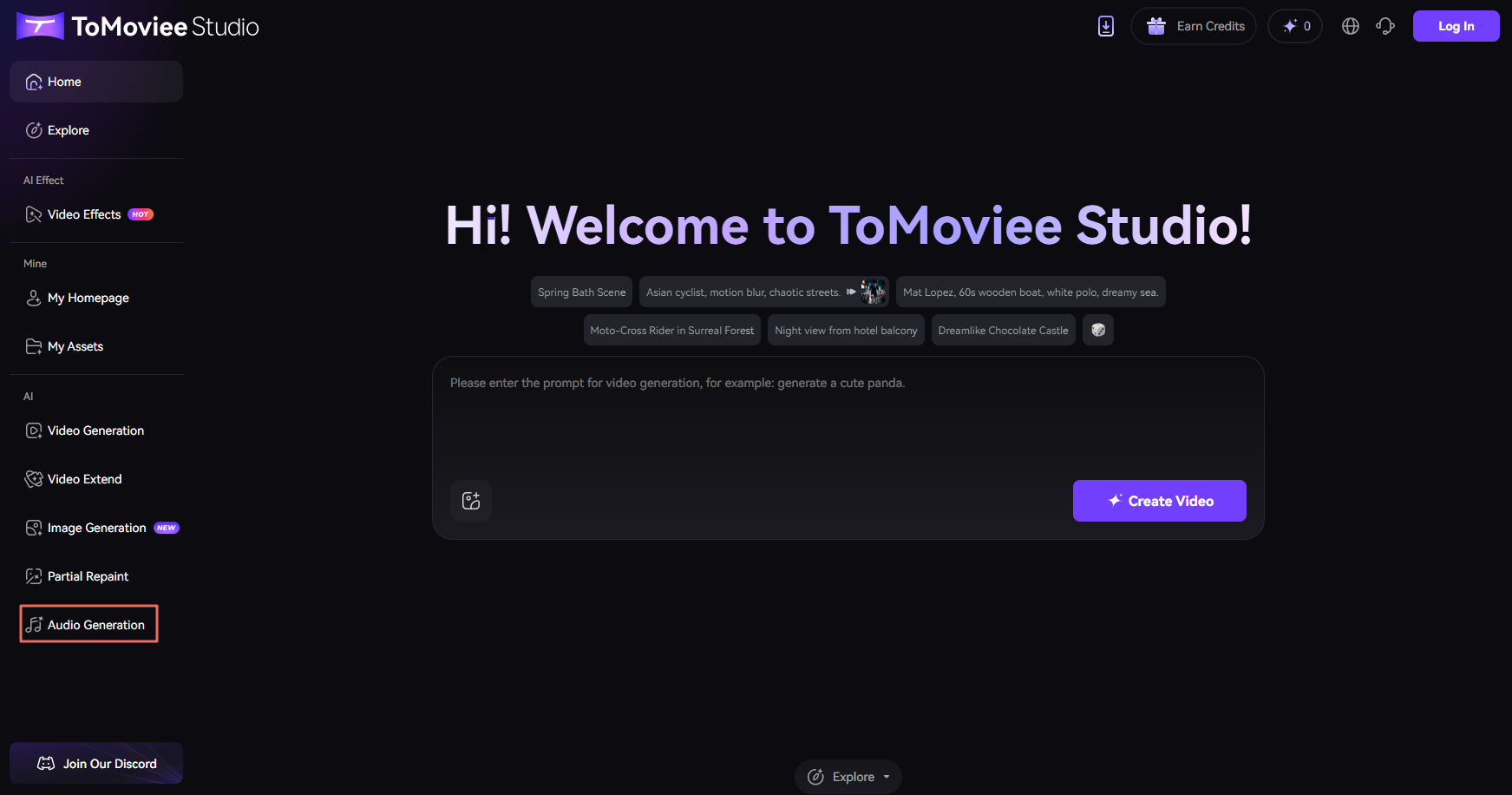Click the download app icon
The height and width of the screenshot is (795, 1512).
click(1105, 26)
